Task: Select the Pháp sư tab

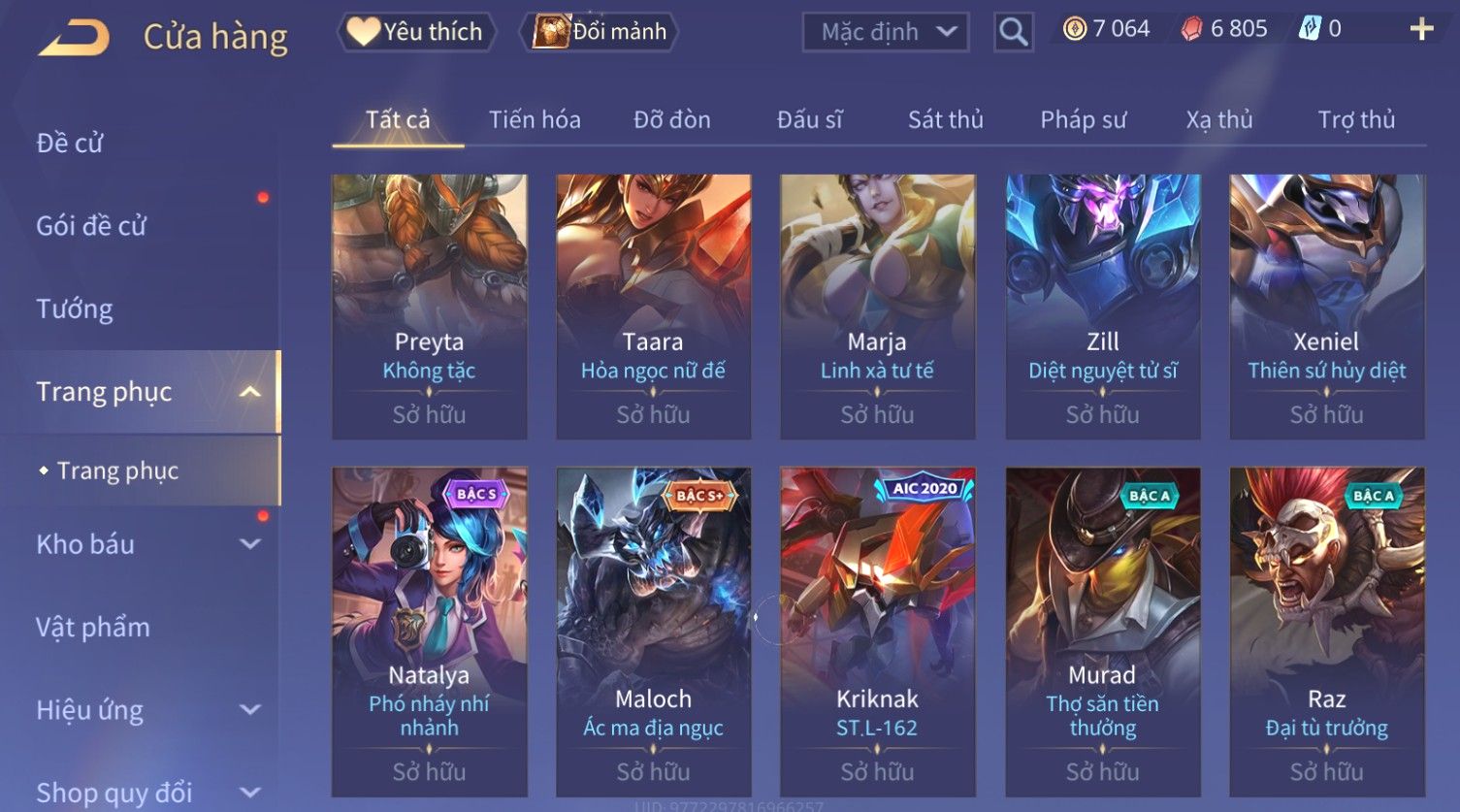Action: click(x=1084, y=120)
